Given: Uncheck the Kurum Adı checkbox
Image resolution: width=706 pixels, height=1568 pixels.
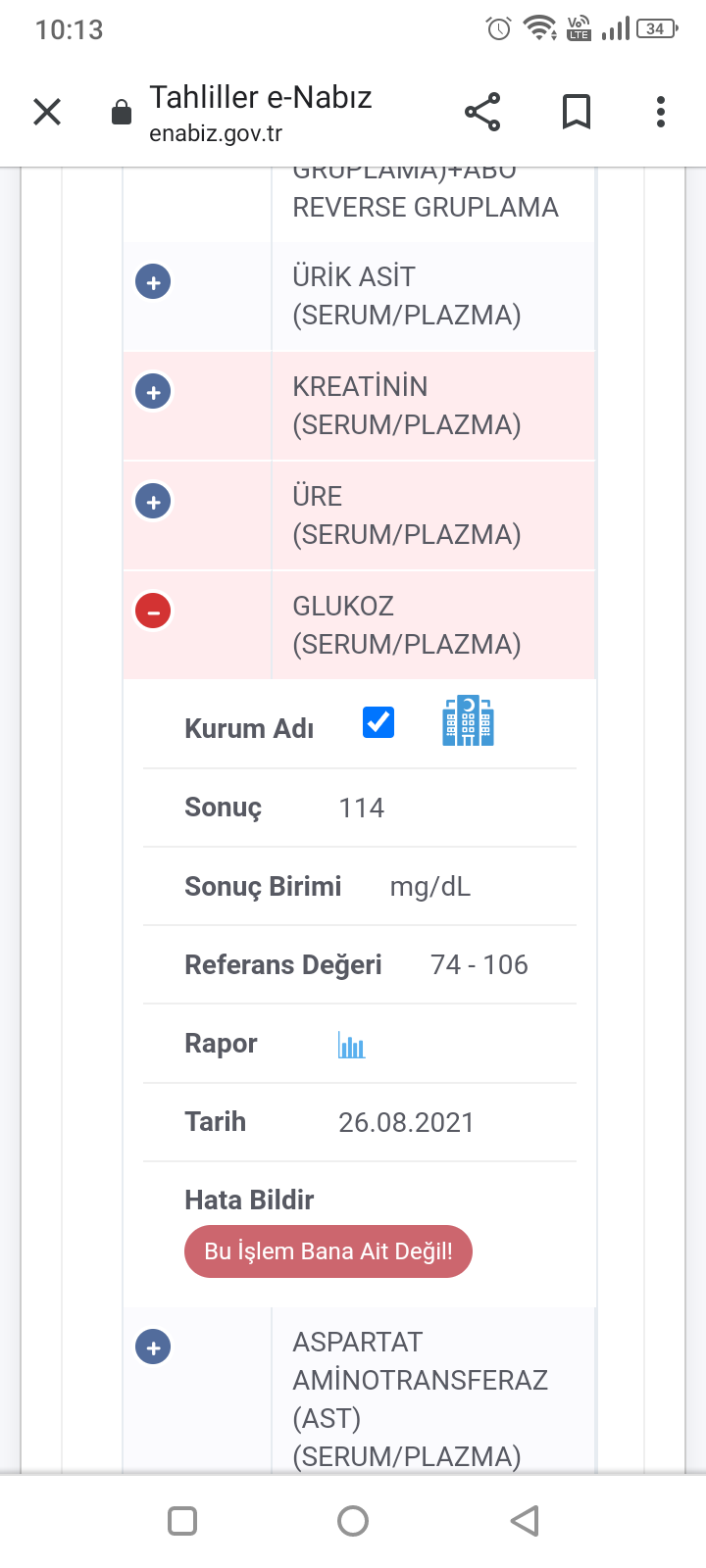Looking at the screenshot, I should click(x=378, y=722).
